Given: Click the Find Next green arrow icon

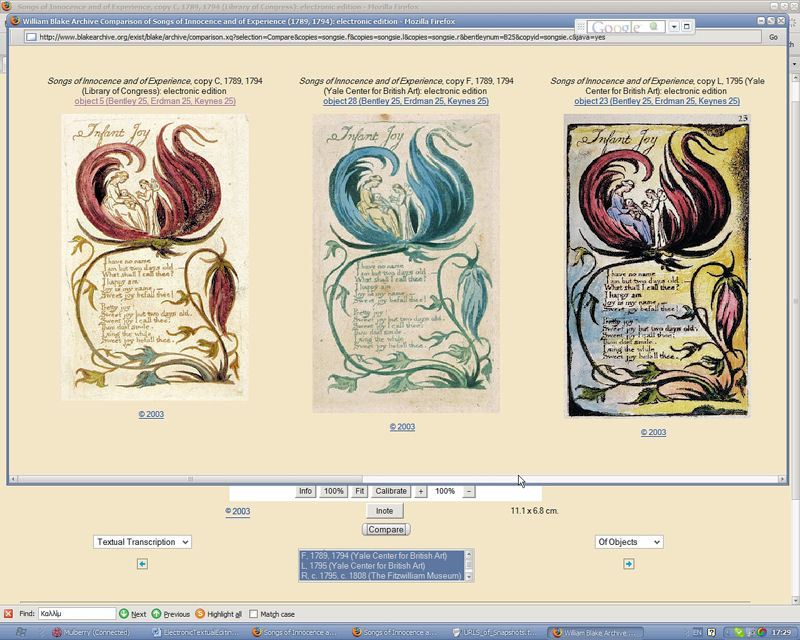Looking at the screenshot, I should [124, 614].
